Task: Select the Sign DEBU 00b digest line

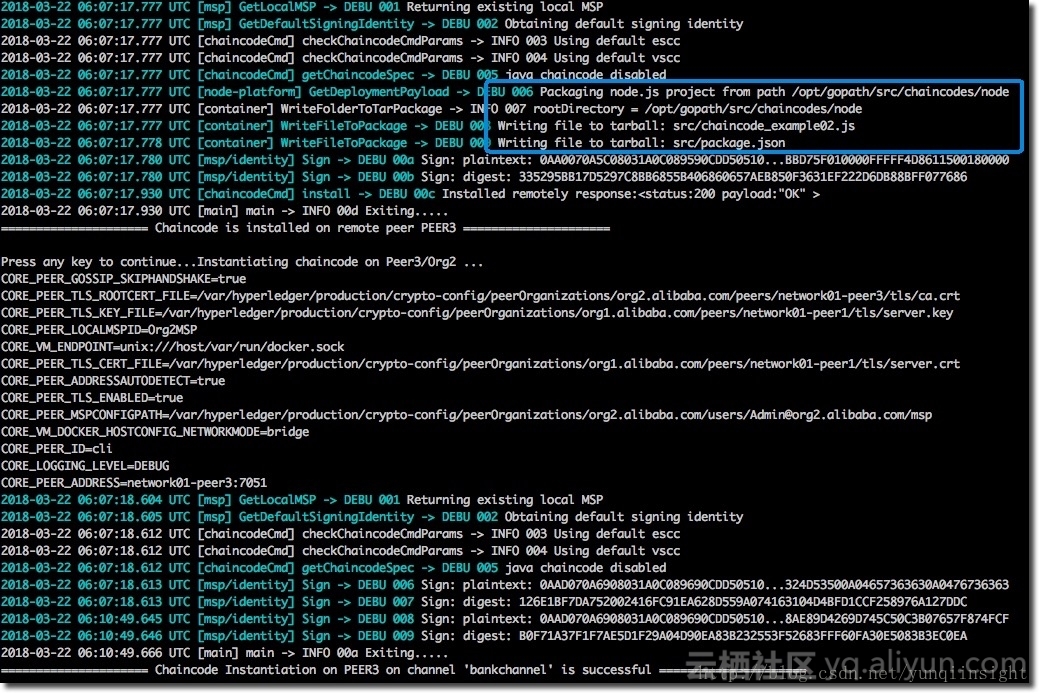Action: 484,177
